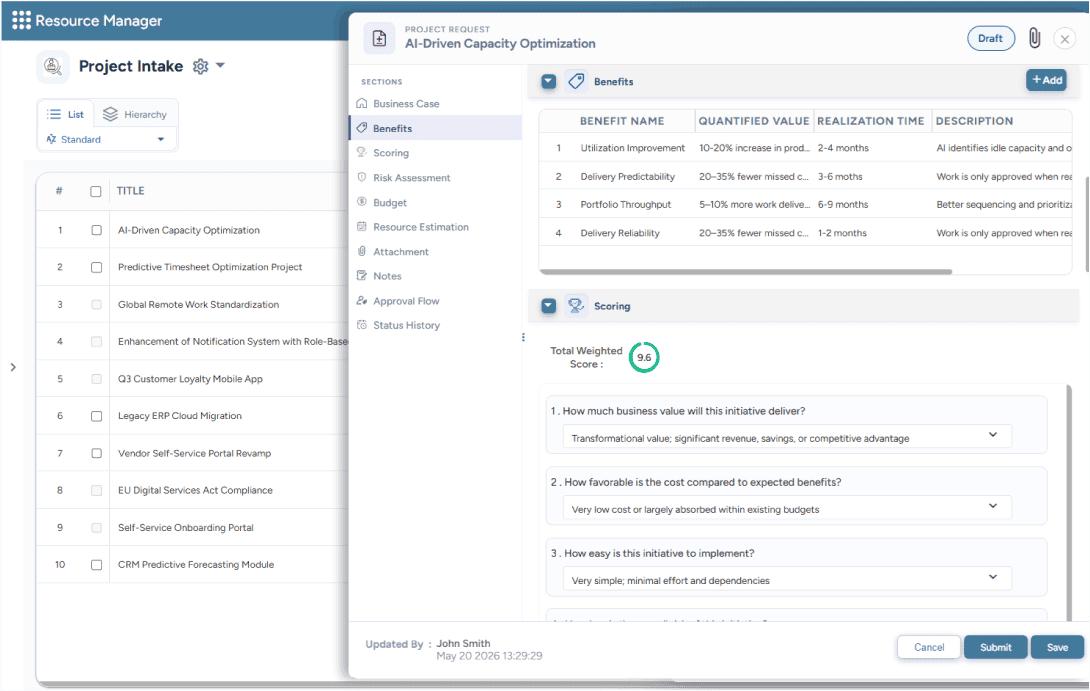The height and width of the screenshot is (691, 1090).
Task: Submit the project request
Action: (x=995, y=647)
